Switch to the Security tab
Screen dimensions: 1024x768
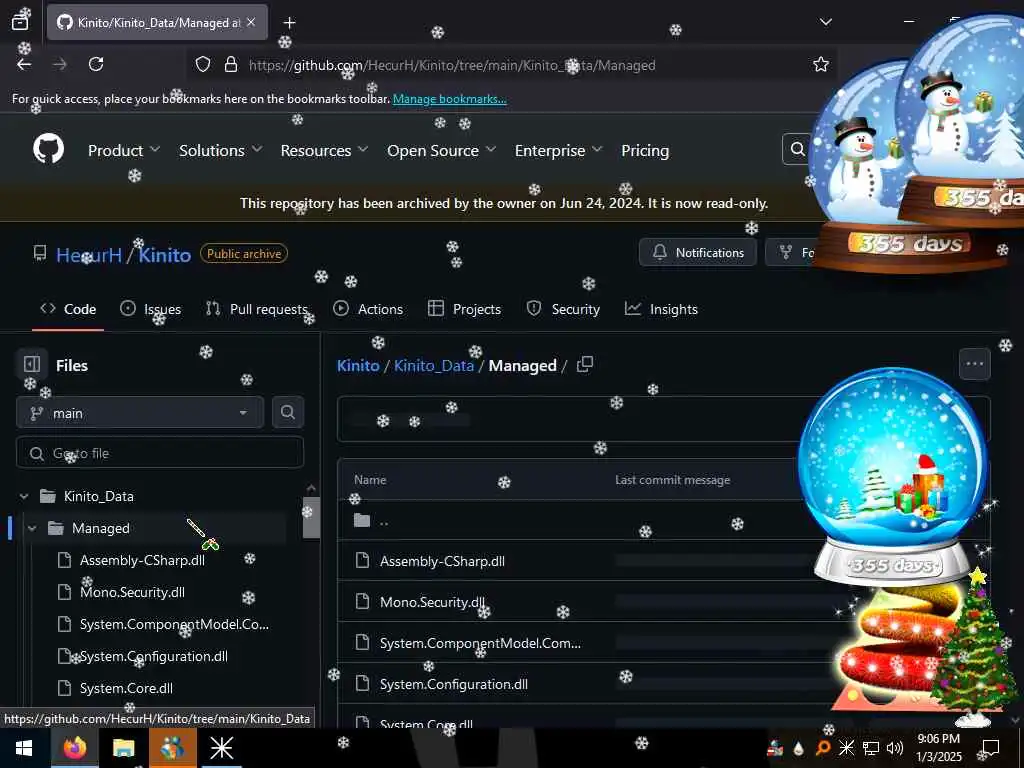[563, 309]
